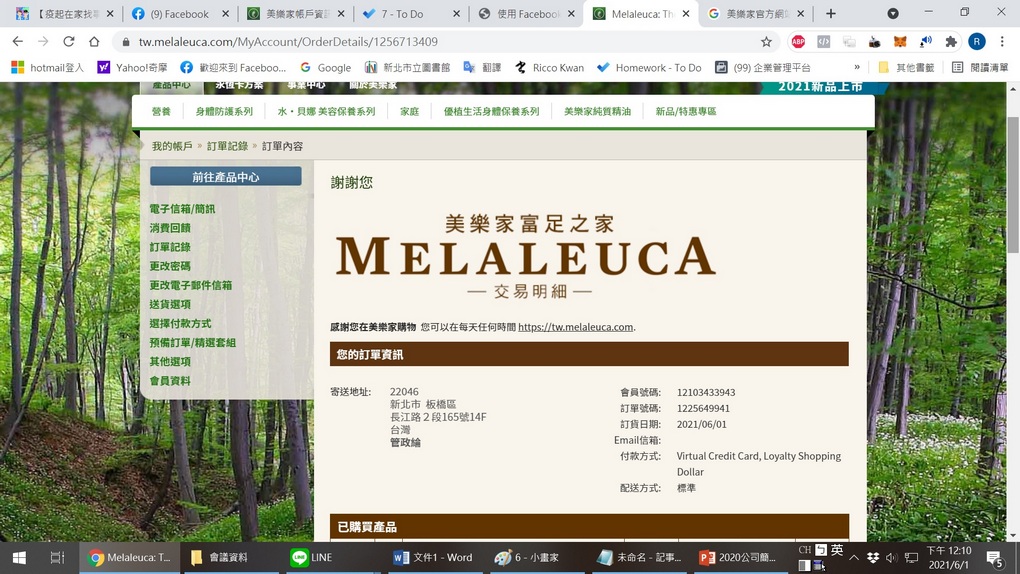Image resolution: width=1020 pixels, height=574 pixels.
Task: Open the Ricco Kwan bookmark
Action: click(x=549, y=68)
